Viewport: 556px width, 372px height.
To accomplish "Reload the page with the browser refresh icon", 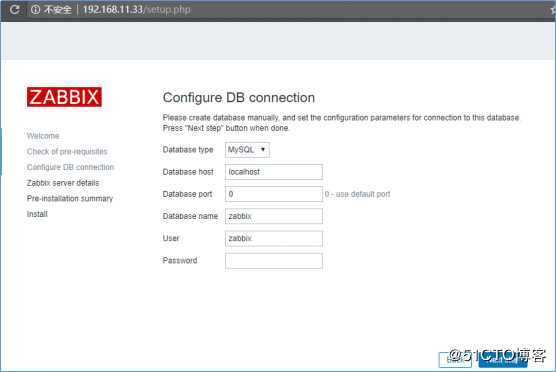I will click(15, 9).
